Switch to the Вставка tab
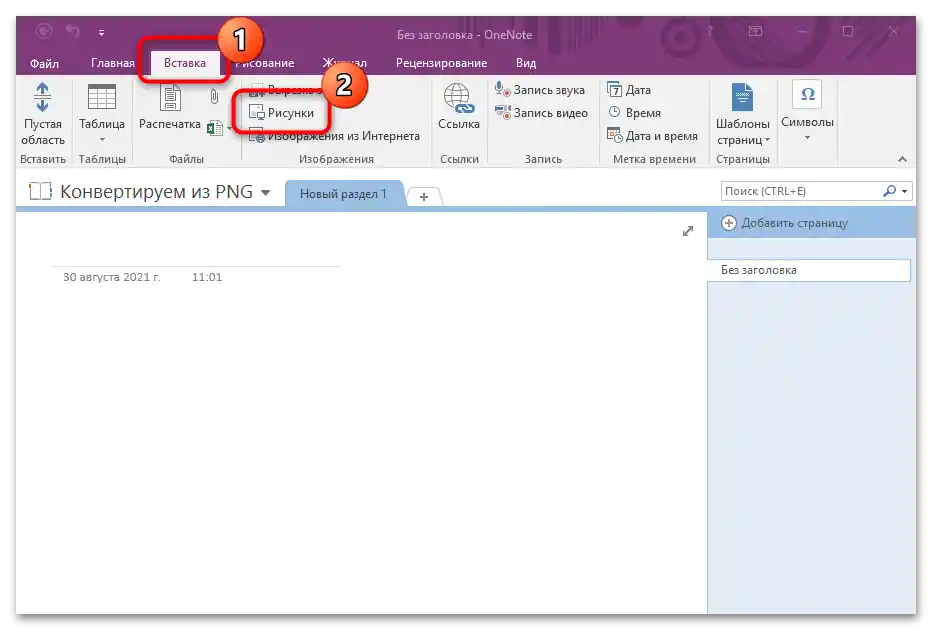Viewport: 932px width, 630px height. (x=185, y=63)
